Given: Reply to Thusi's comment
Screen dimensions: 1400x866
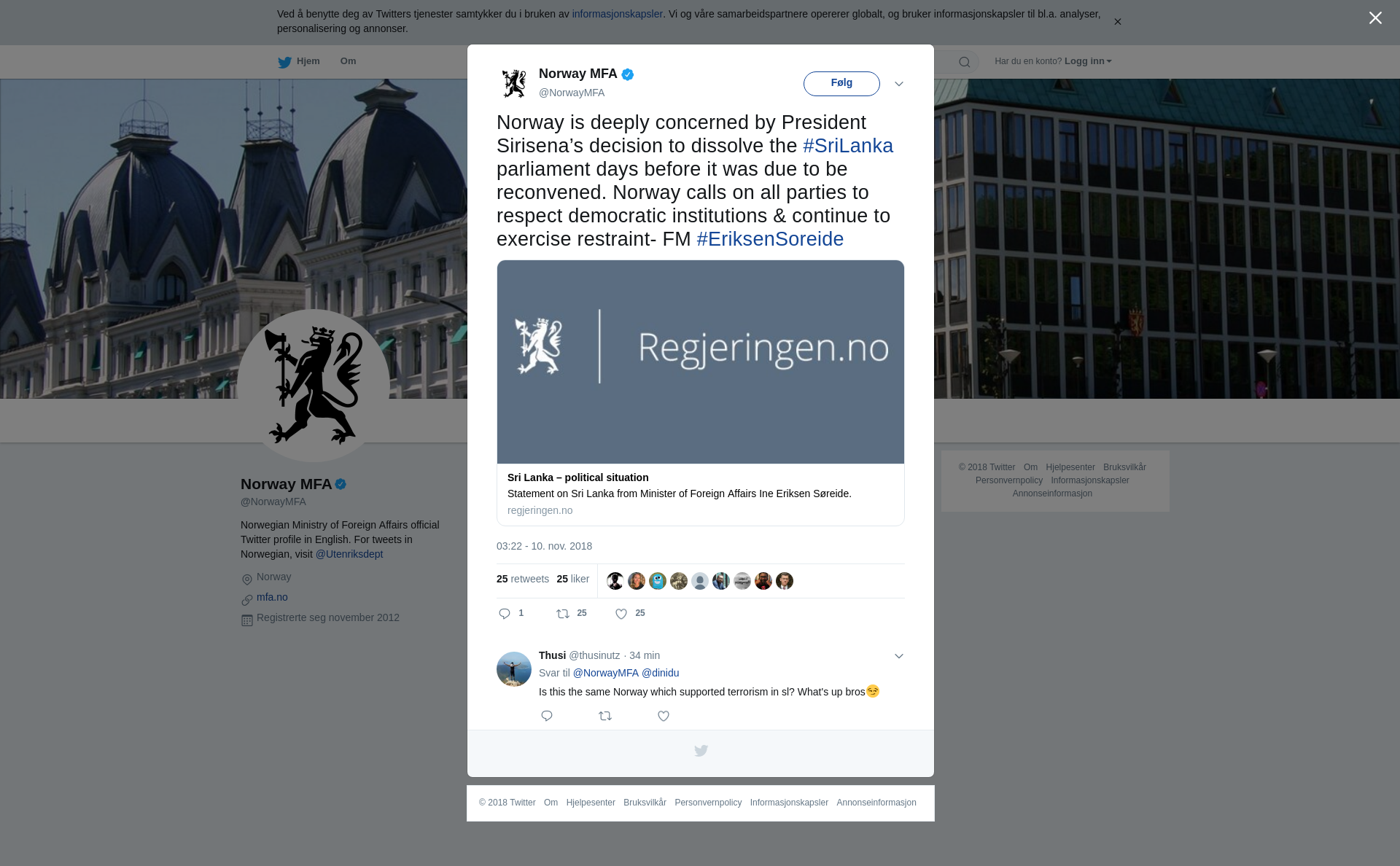Looking at the screenshot, I should [x=547, y=716].
